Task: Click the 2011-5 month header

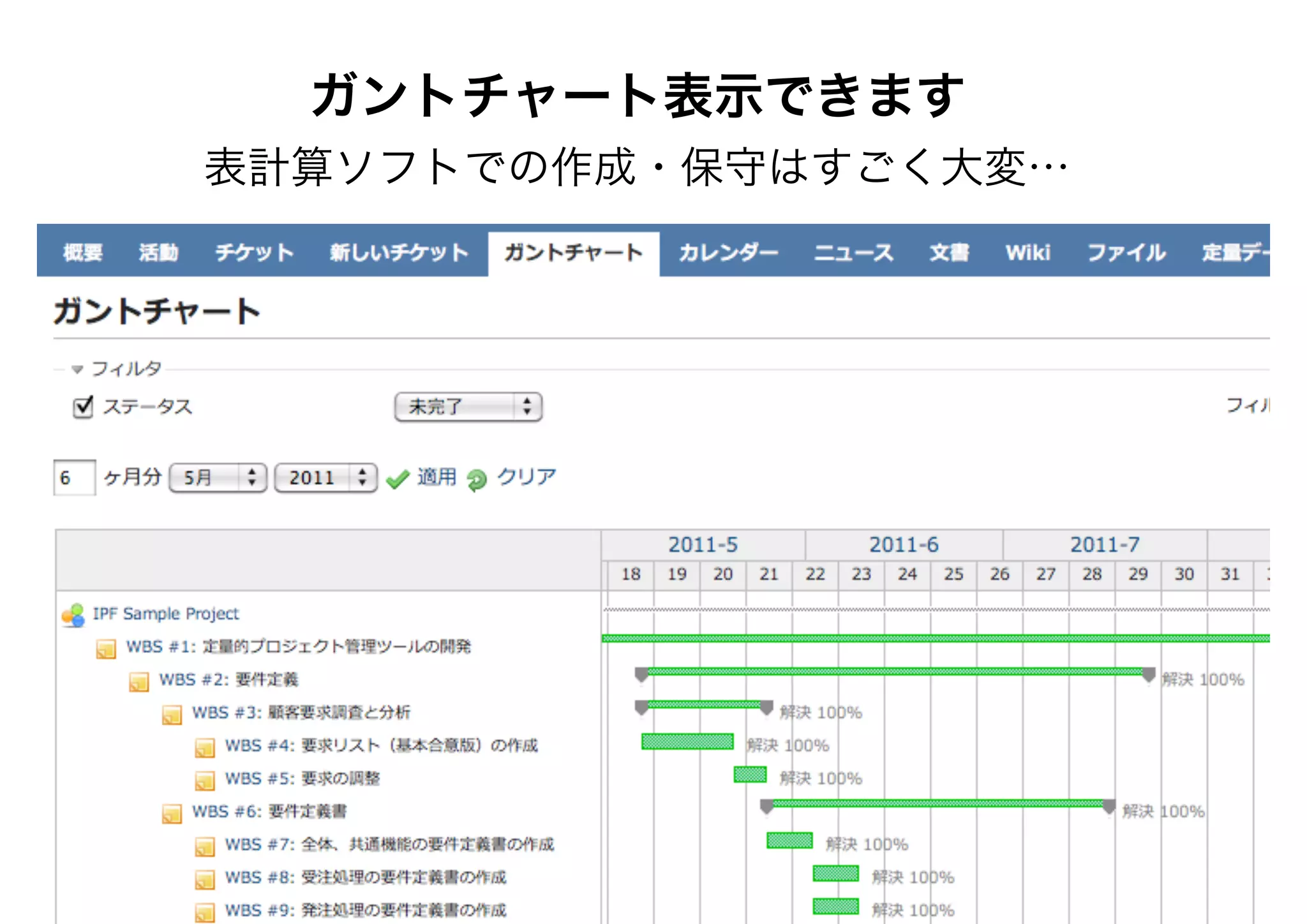Action: (x=703, y=545)
